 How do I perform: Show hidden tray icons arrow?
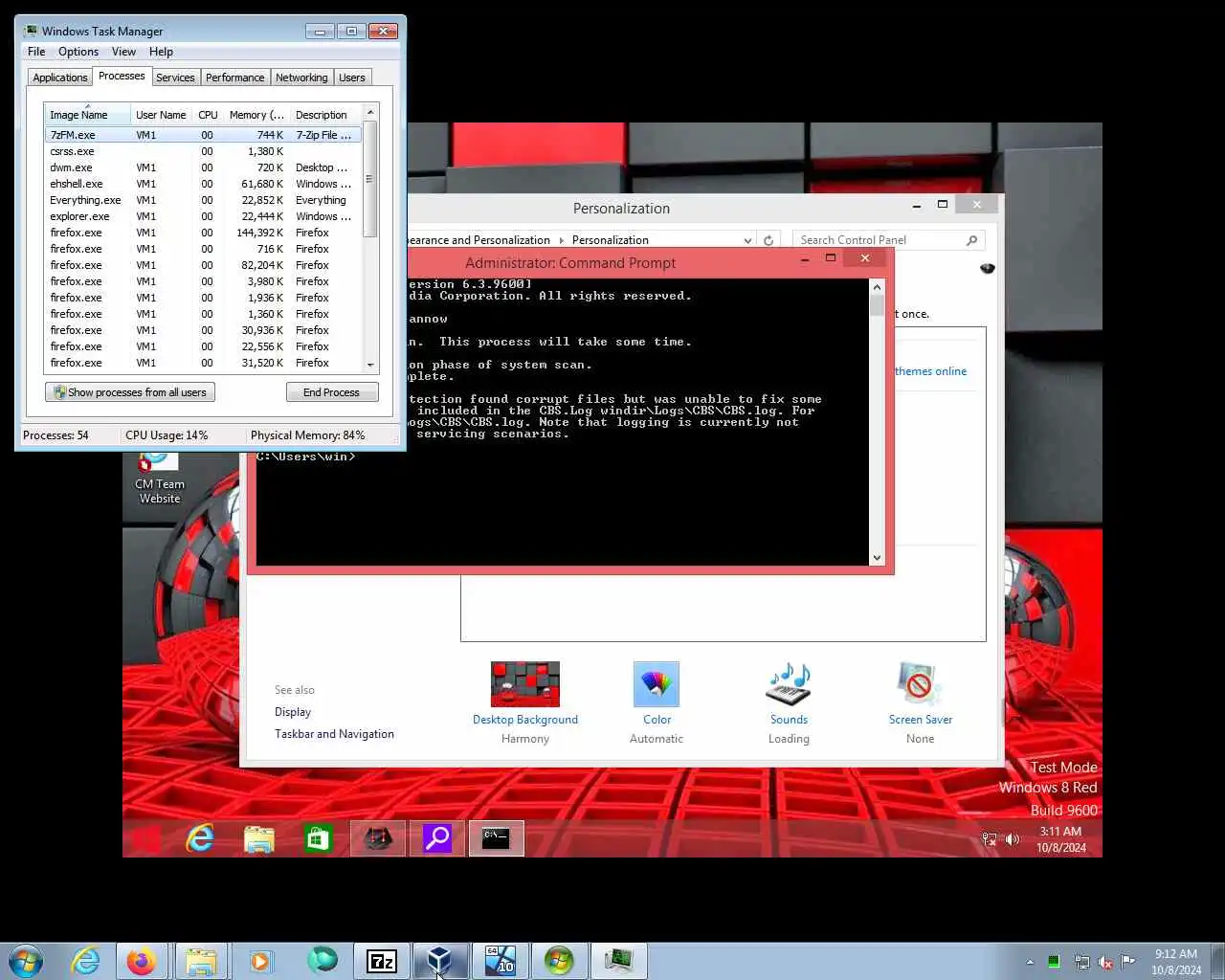(1030, 962)
